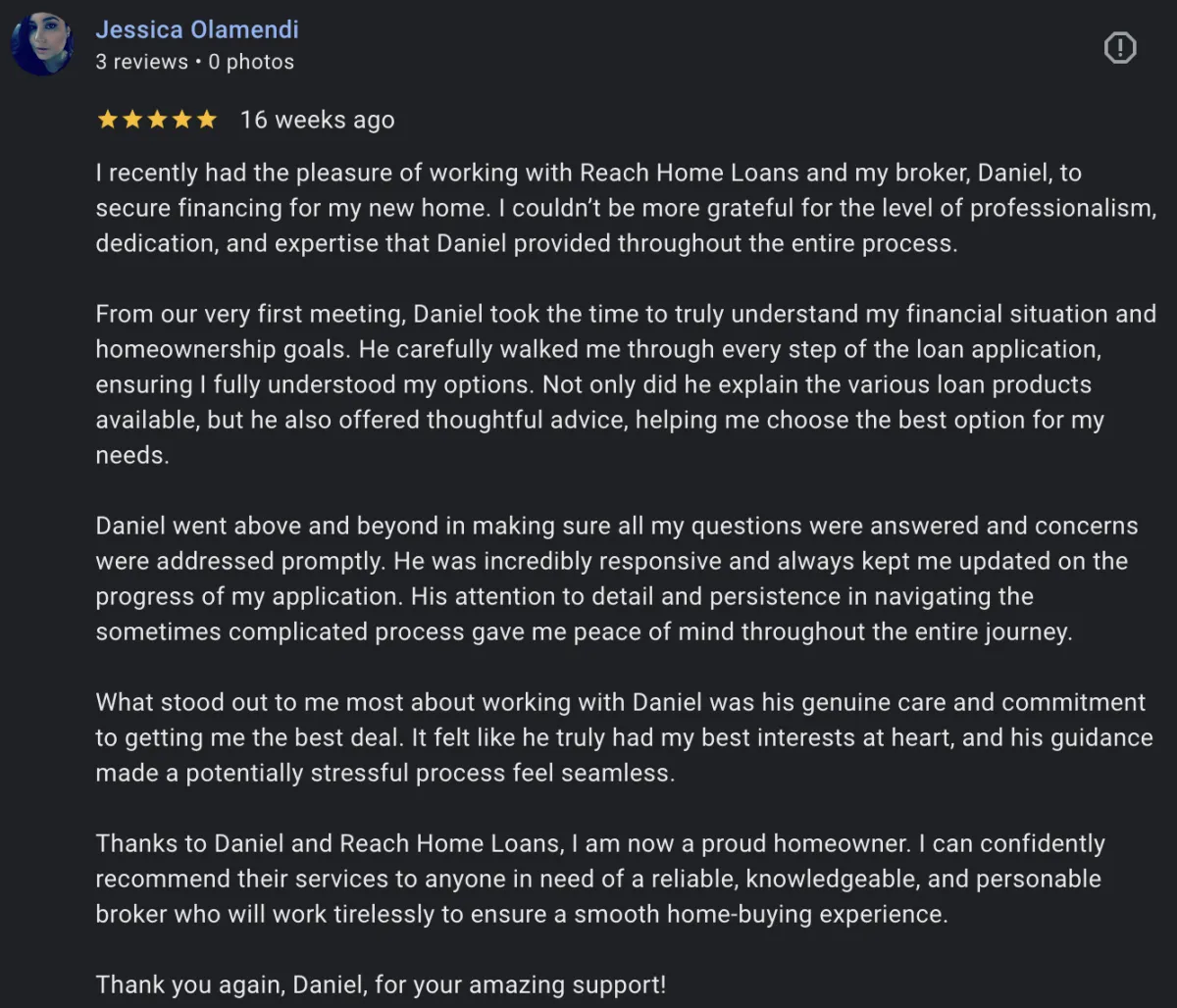Click the report review exclamation icon
The height and width of the screenshot is (1008, 1177).
[x=1120, y=47]
